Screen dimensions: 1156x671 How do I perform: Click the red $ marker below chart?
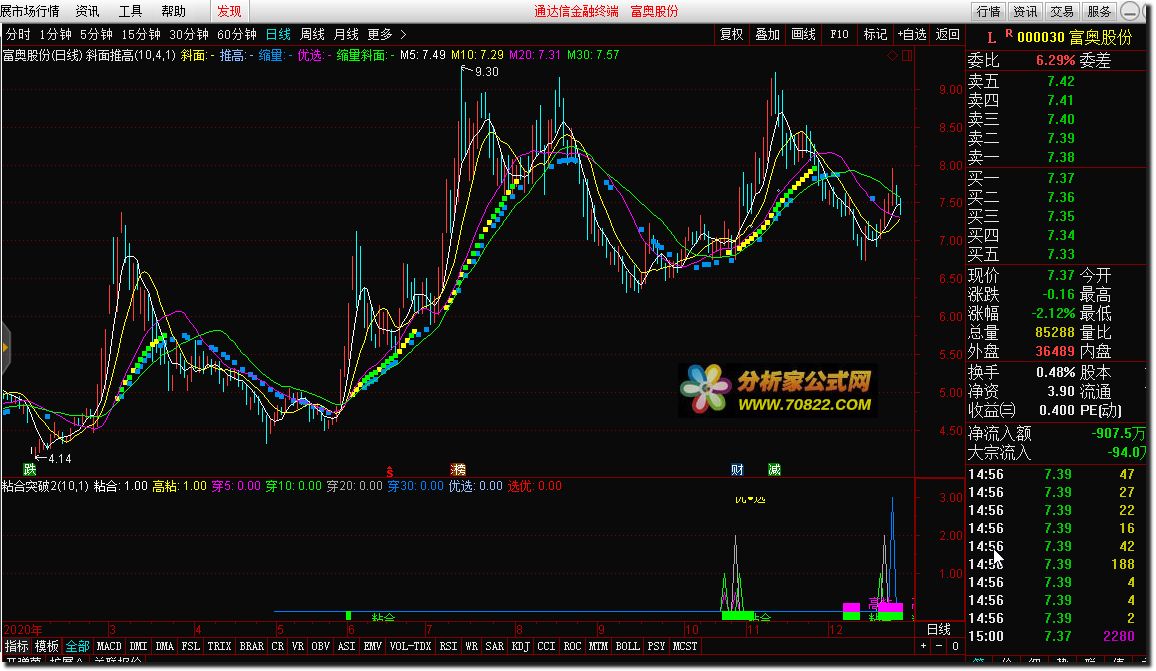tap(390, 470)
